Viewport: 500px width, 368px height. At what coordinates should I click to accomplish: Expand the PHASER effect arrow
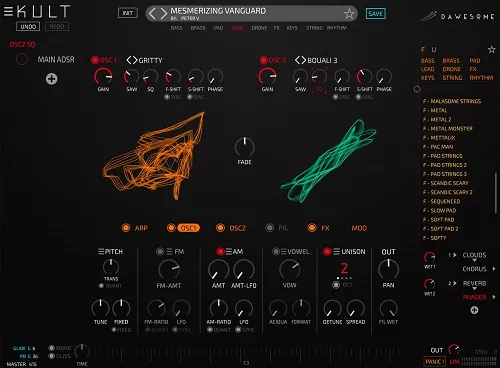(494, 297)
